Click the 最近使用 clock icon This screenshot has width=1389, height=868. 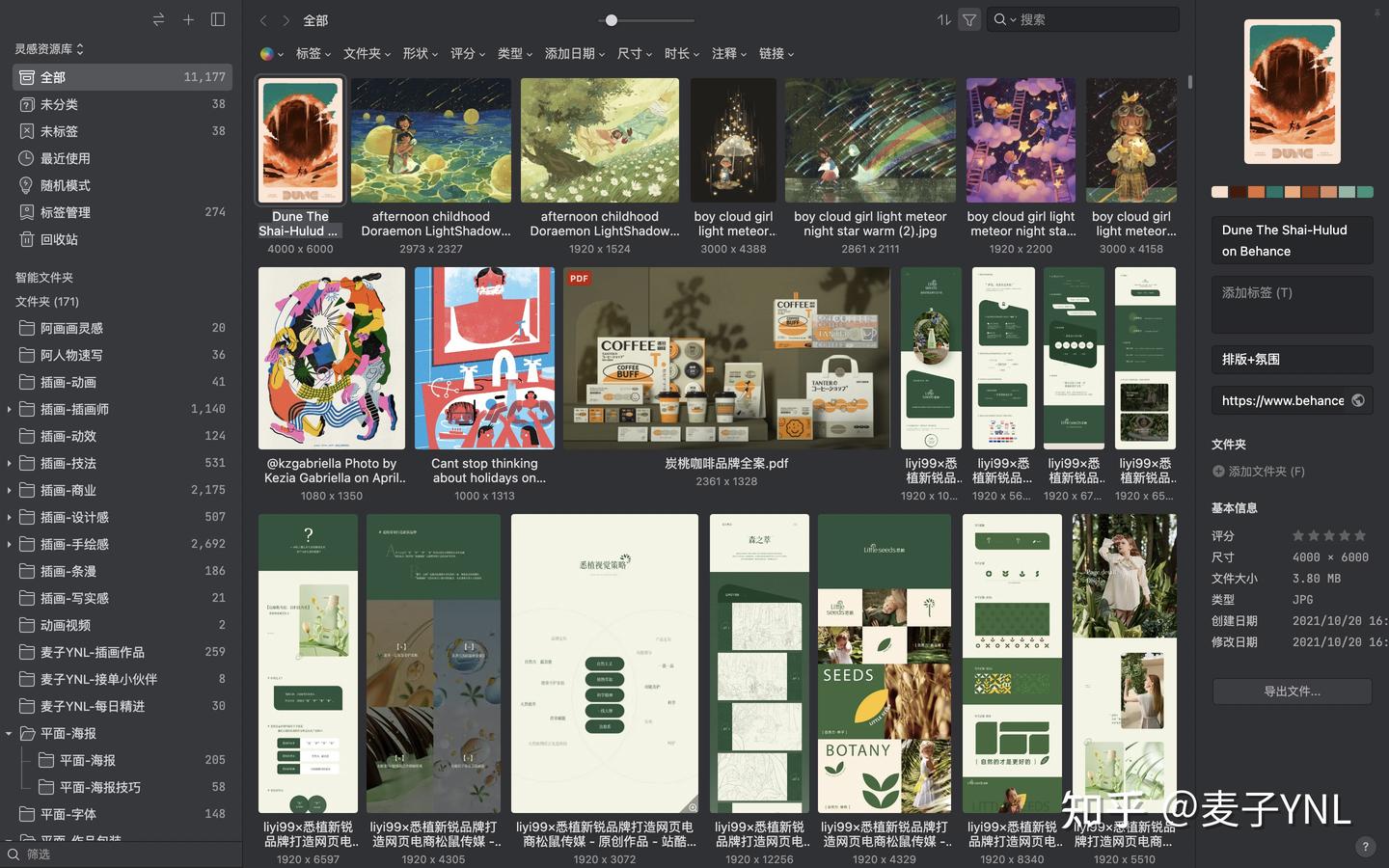point(27,158)
